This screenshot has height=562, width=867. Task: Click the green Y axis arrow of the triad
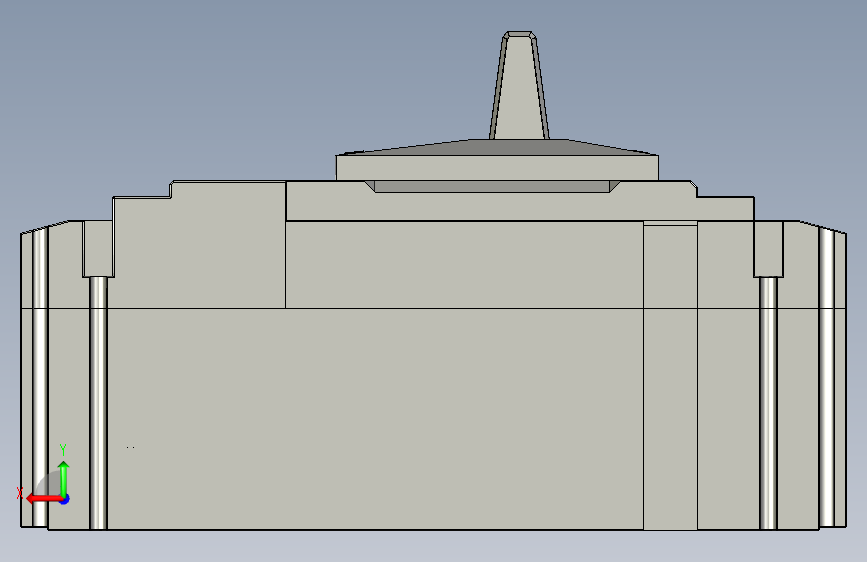pos(64,478)
